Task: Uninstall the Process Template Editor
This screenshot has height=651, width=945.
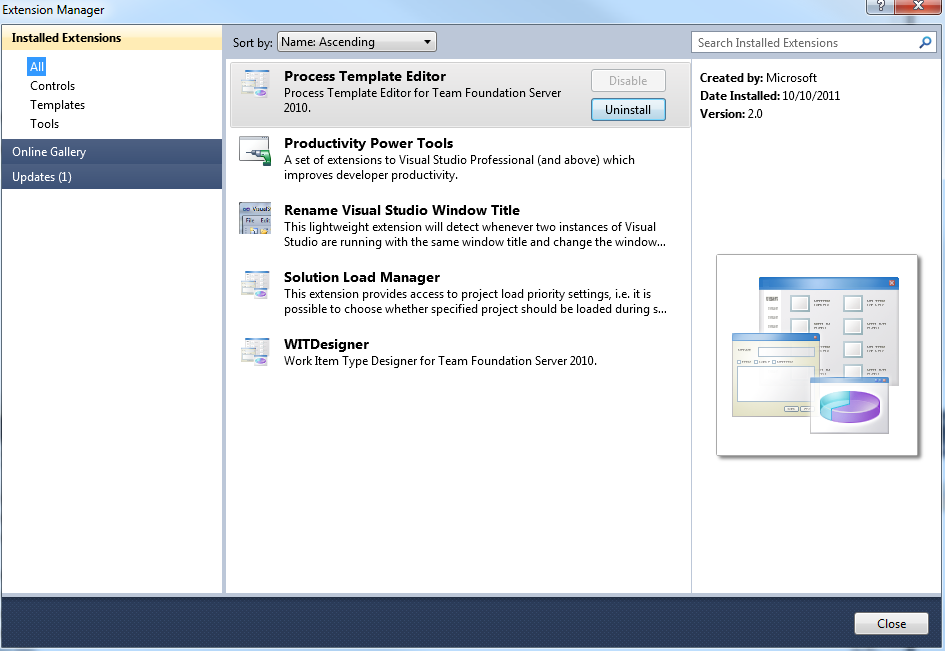Action: [x=628, y=110]
